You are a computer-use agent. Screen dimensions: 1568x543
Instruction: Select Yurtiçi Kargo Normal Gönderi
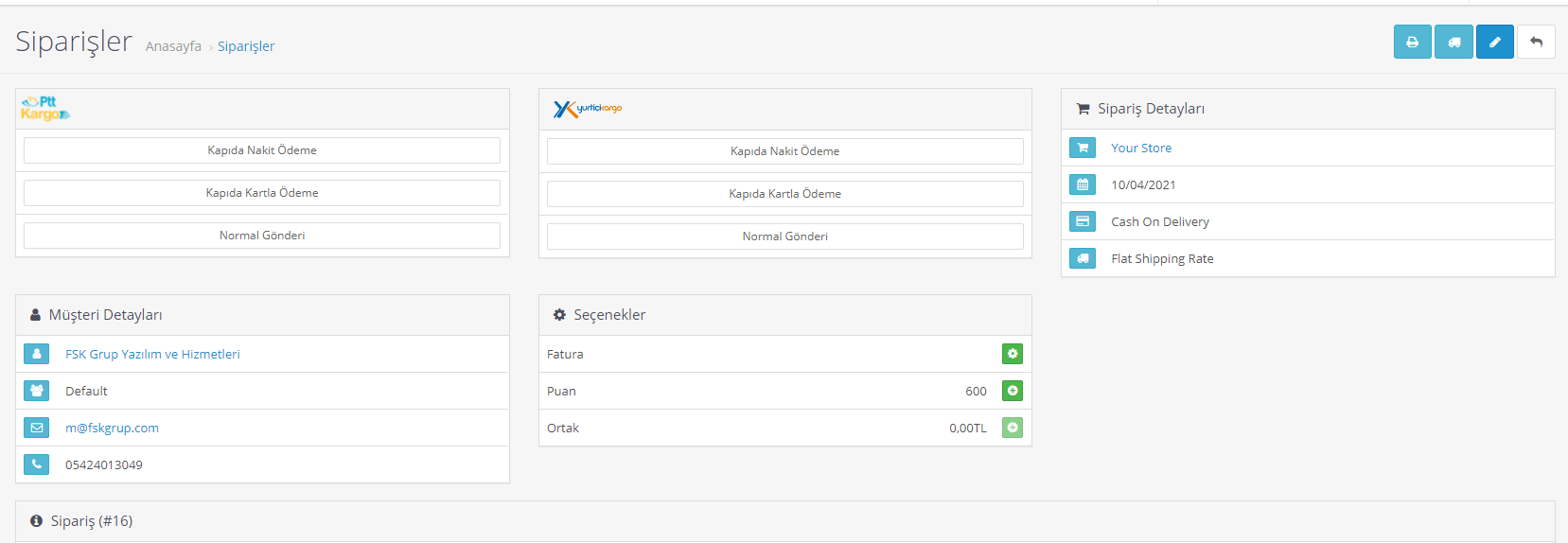coord(785,236)
